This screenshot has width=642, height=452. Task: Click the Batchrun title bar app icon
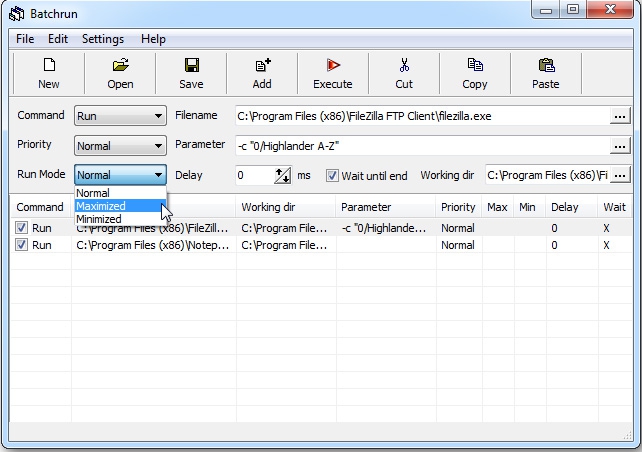click(17, 14)
